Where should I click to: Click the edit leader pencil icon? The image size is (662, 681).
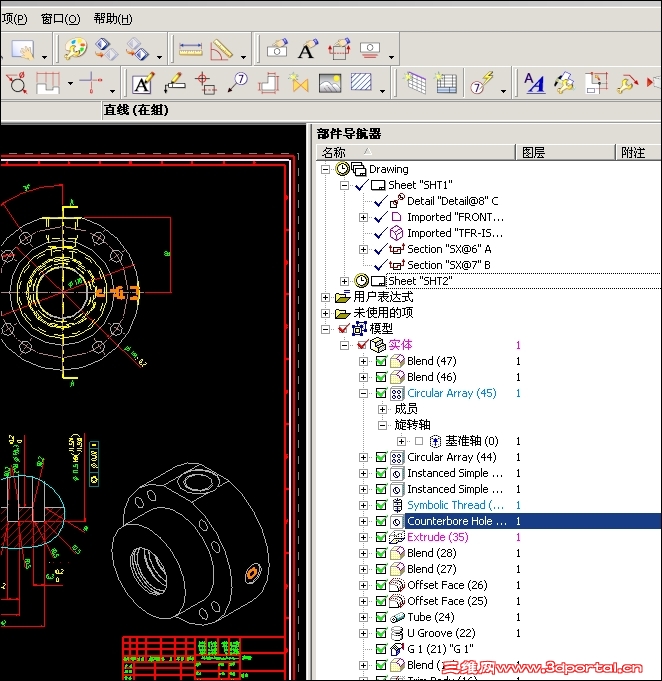tap(175, 83)
